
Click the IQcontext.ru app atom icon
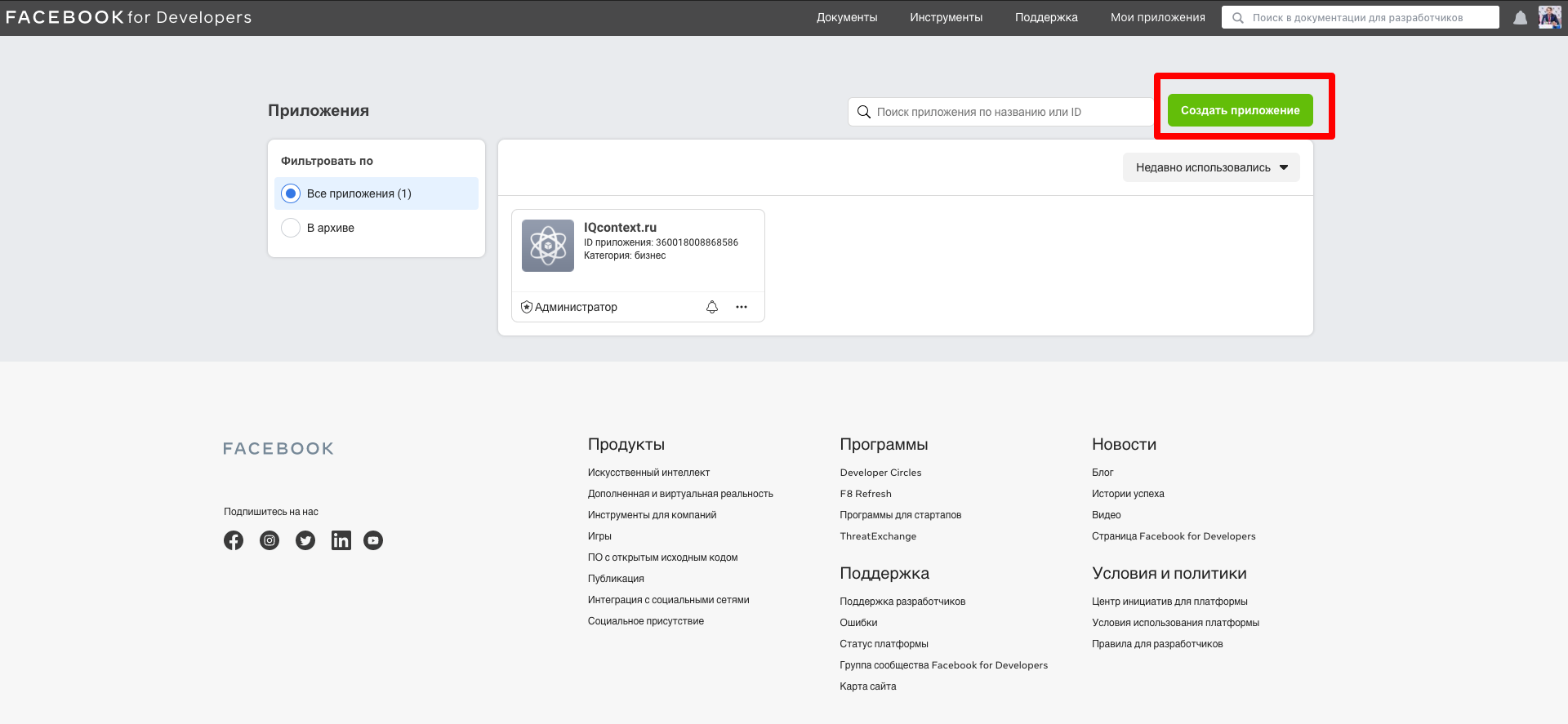pyautogui.click(x=548, y=246)
